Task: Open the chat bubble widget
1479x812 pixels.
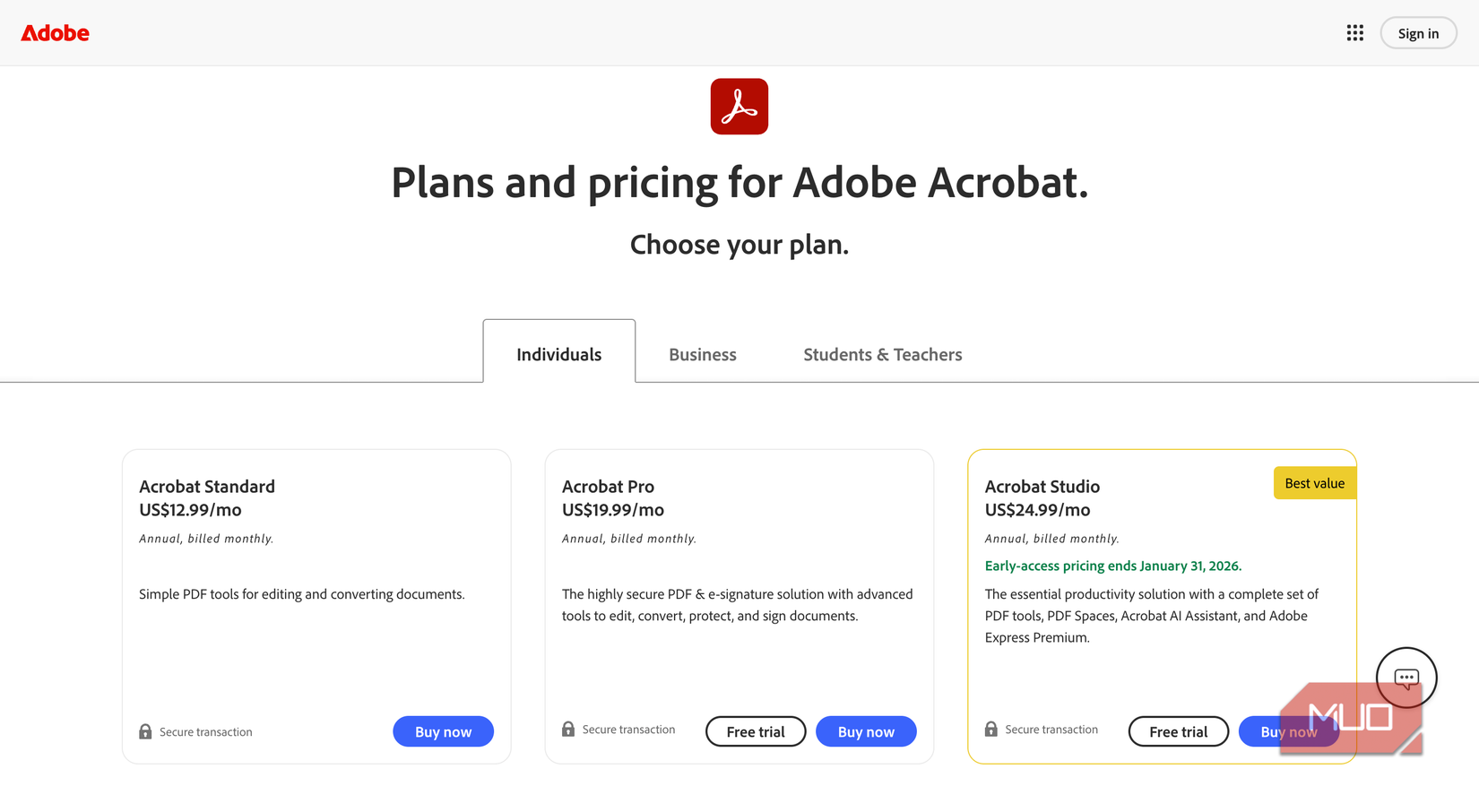Action: click(x=1406, y=678)
